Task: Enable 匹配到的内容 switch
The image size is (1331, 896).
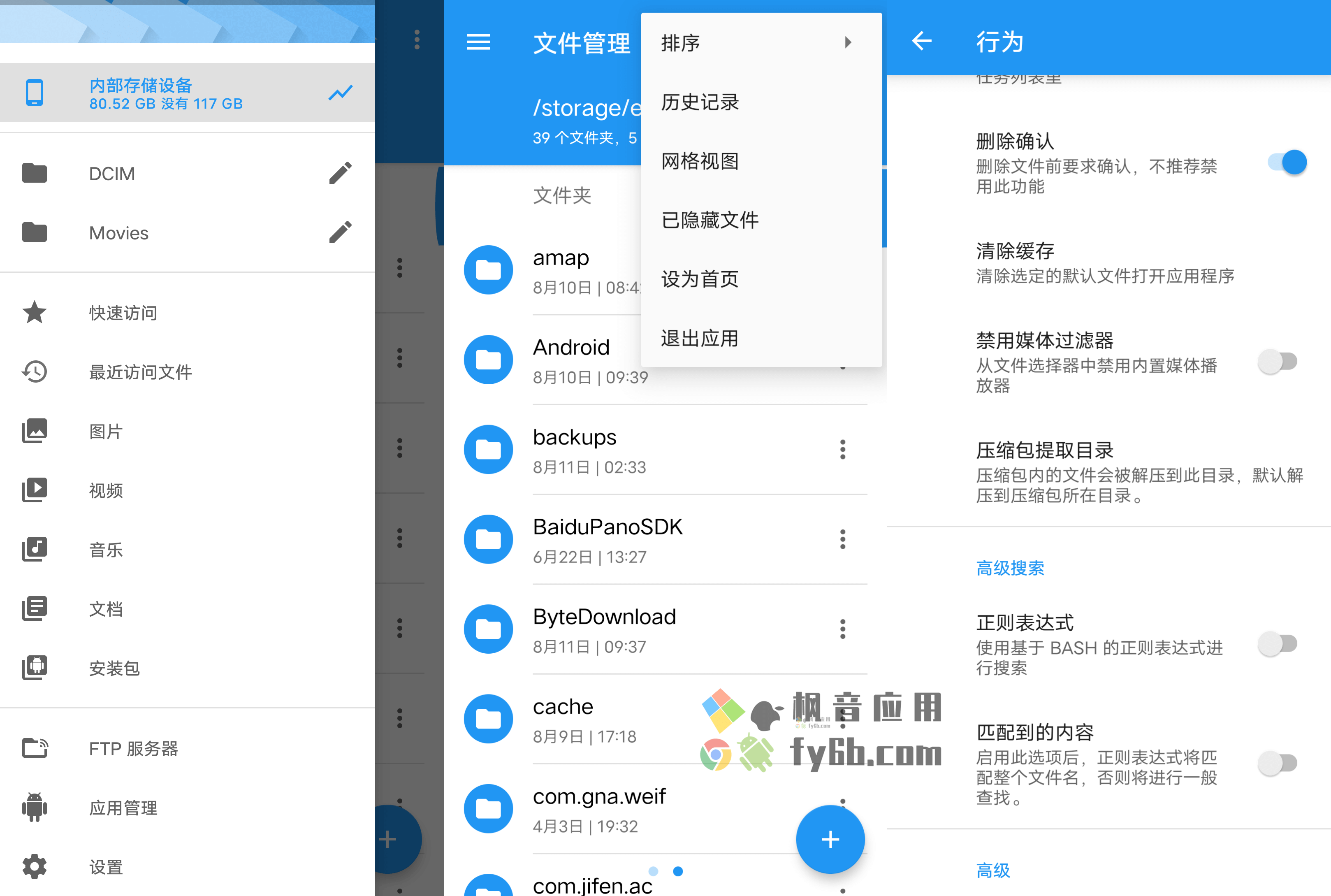Action: 1277,763
